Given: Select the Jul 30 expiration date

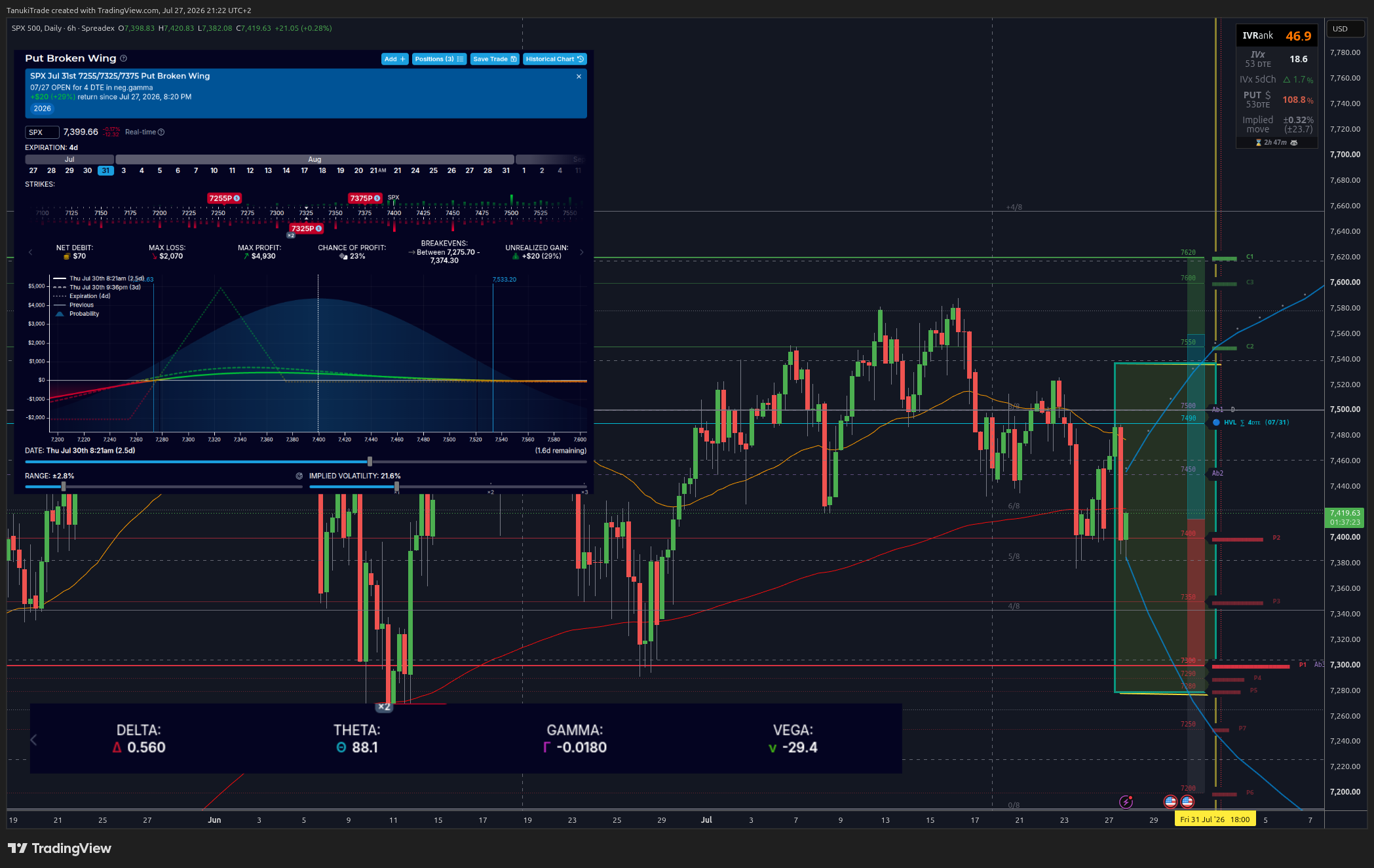Looking at the screenshot, I should click(x=87, y=170).
